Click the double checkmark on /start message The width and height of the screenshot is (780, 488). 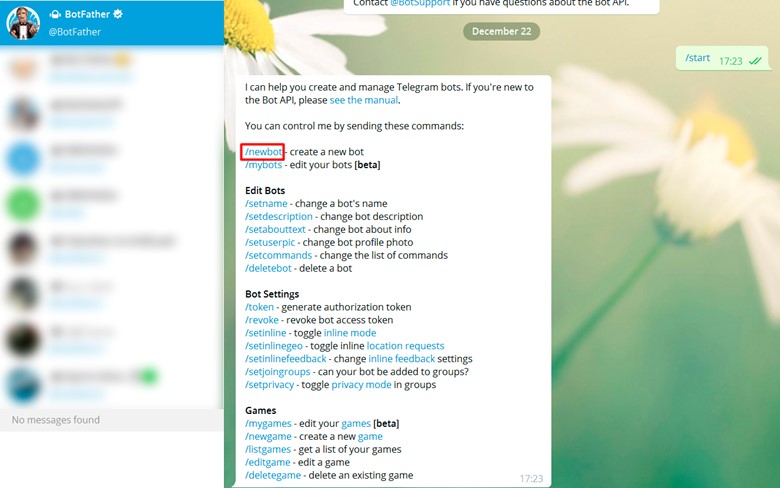[x=755, y=61]
